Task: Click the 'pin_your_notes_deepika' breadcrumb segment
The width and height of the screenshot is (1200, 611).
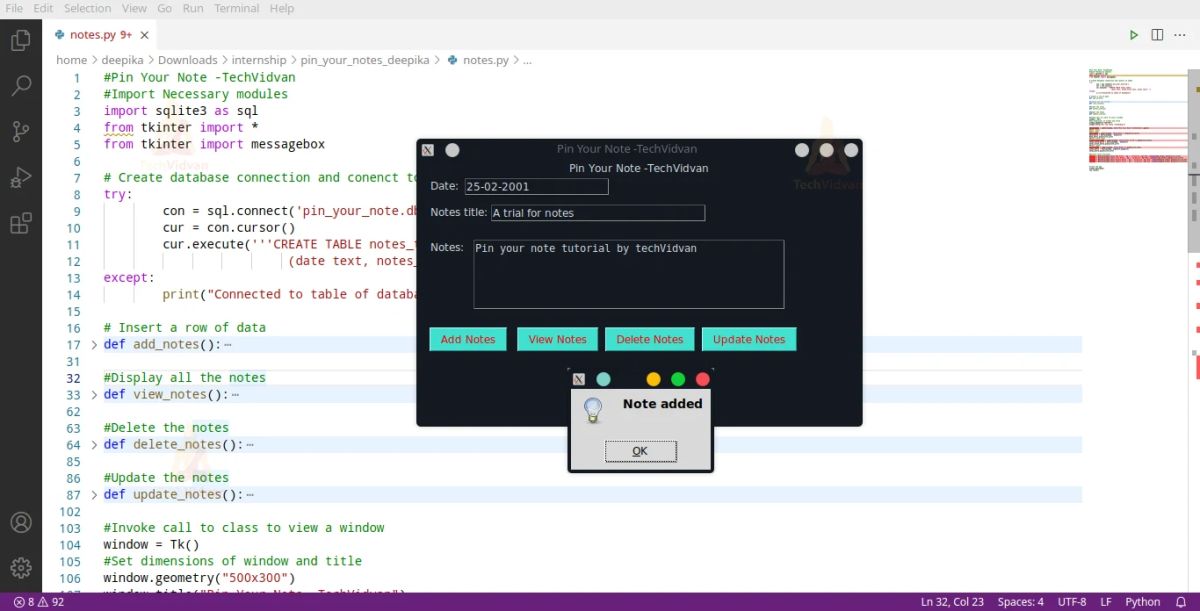Action: coord(365,60)
